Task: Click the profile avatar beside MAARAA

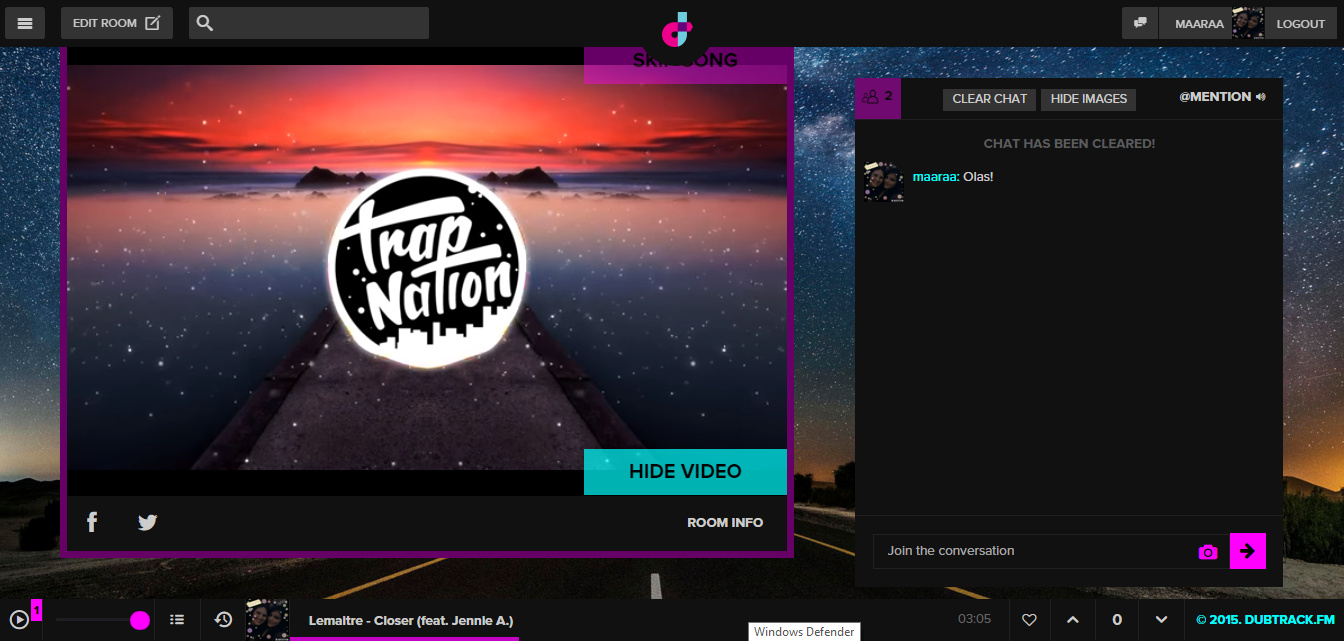Action: tap(1248, 23)
